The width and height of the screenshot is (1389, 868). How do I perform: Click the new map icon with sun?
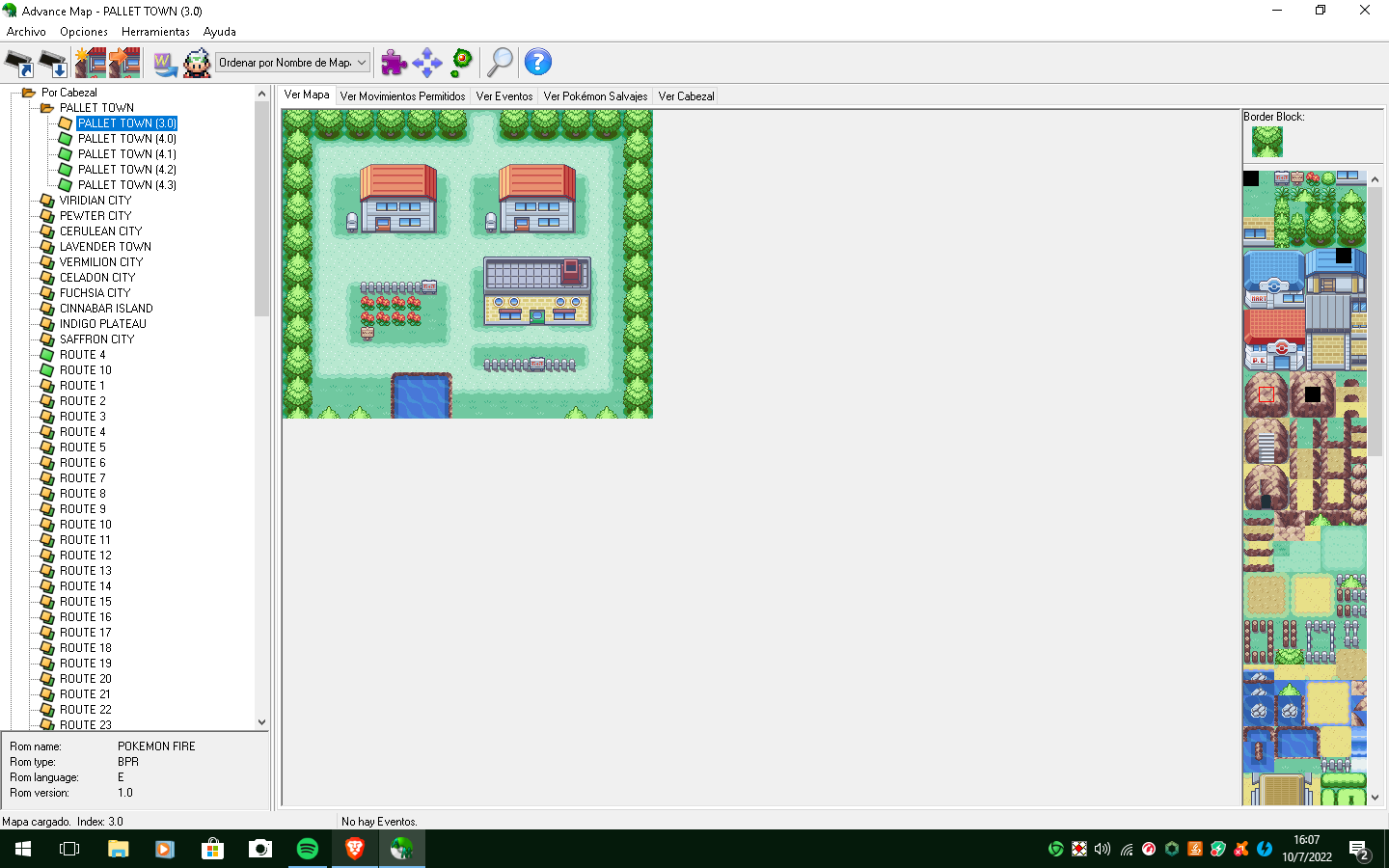[90, 64]
